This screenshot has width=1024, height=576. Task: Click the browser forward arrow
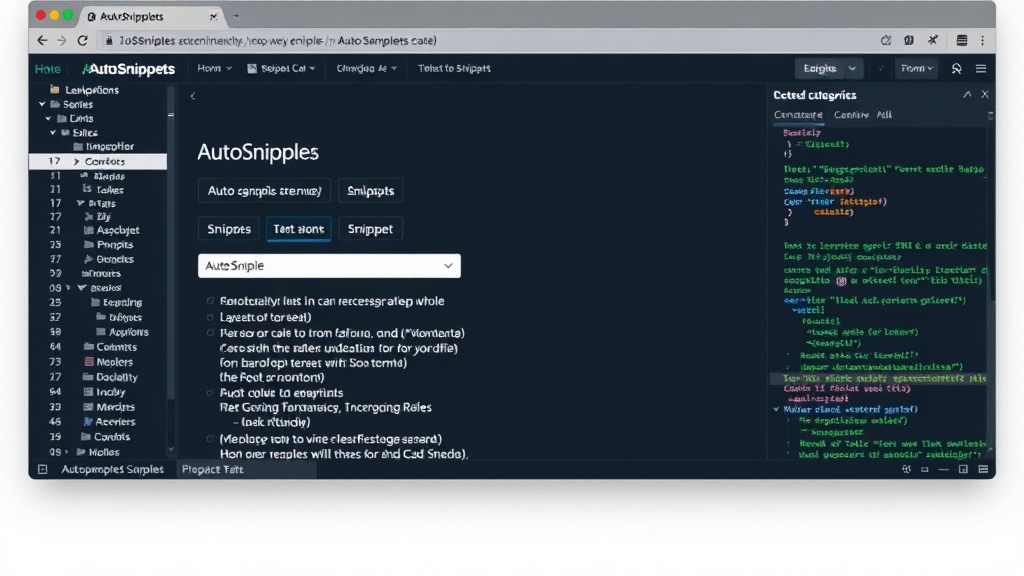pos(62,40)
